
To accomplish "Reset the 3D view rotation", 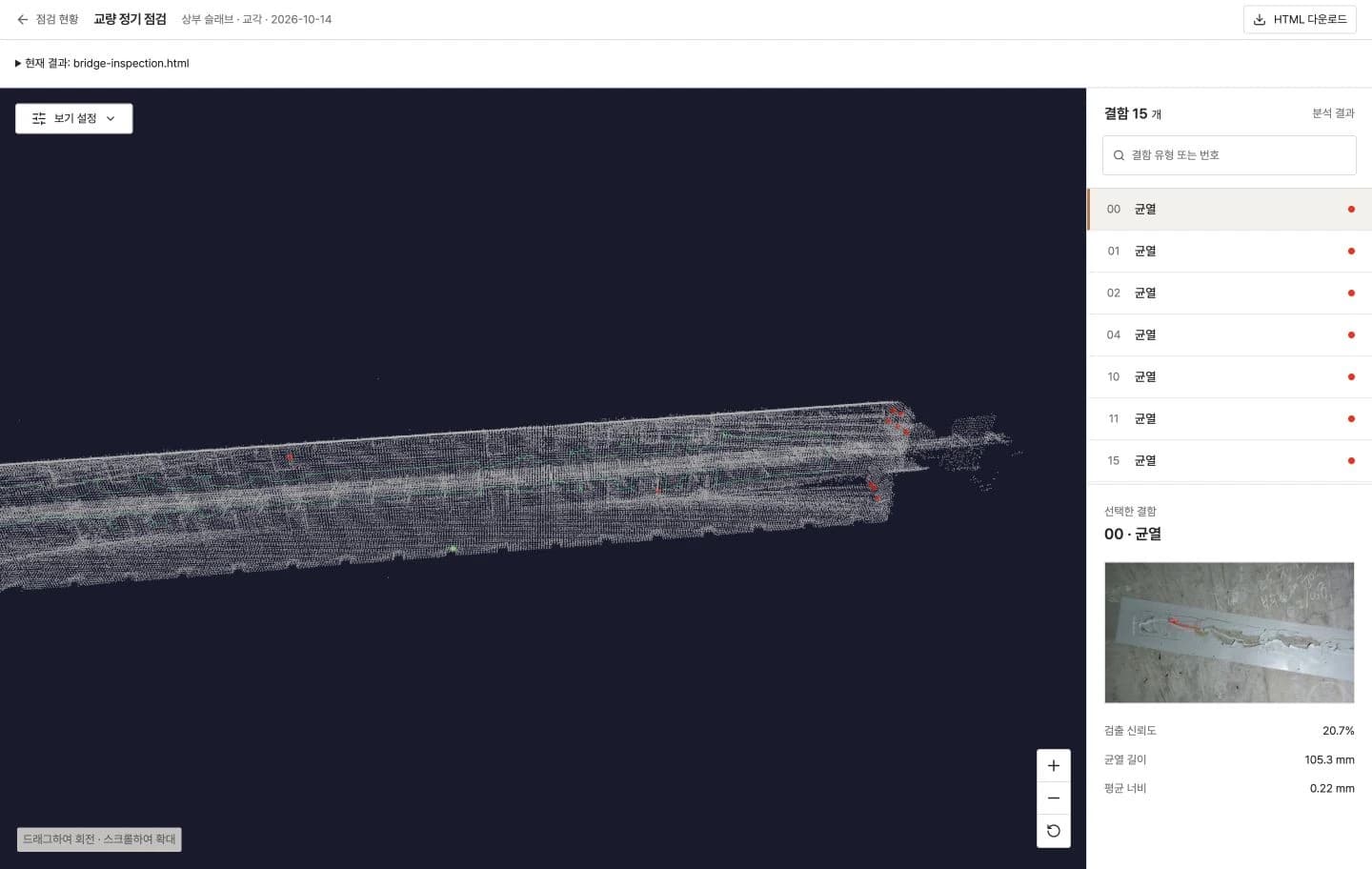I will [x=1054, y=831].
